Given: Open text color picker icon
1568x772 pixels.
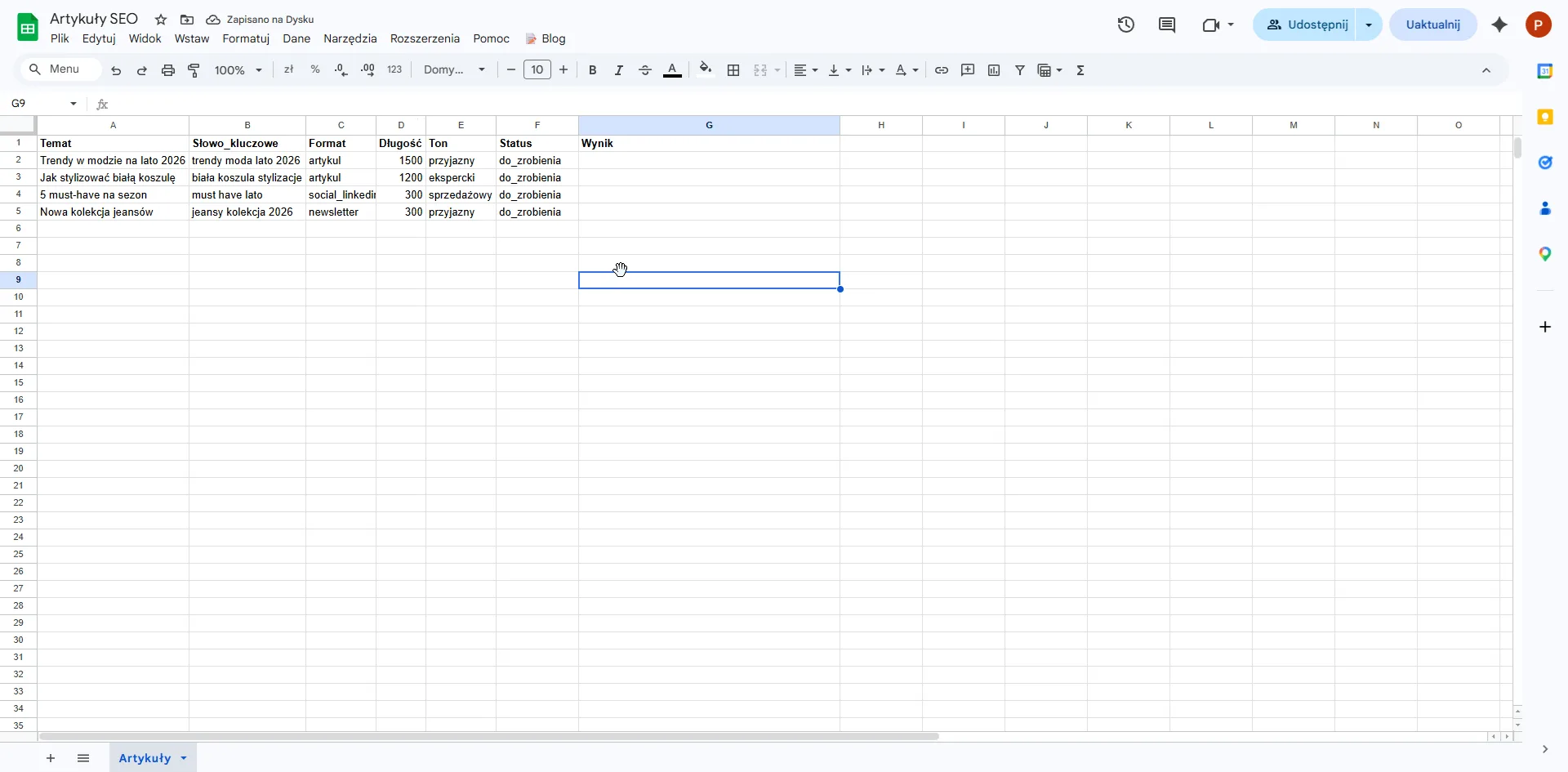Looking at the screenshot, I should tap(673, 70).
